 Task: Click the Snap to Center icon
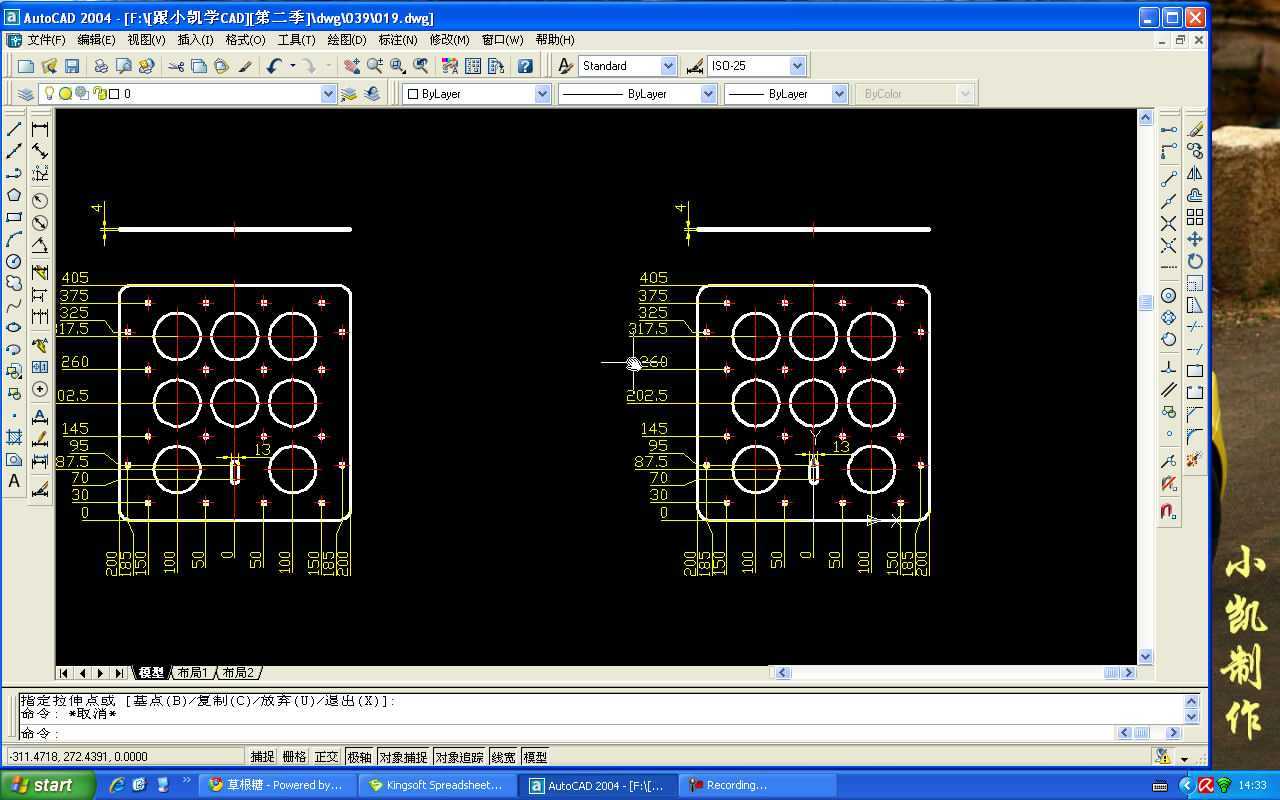pyautogui.click(x=1168, y=295)
